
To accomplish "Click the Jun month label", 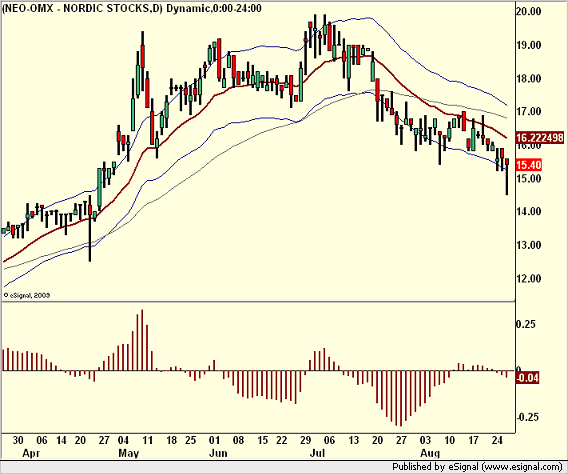I will click(218, 453).
